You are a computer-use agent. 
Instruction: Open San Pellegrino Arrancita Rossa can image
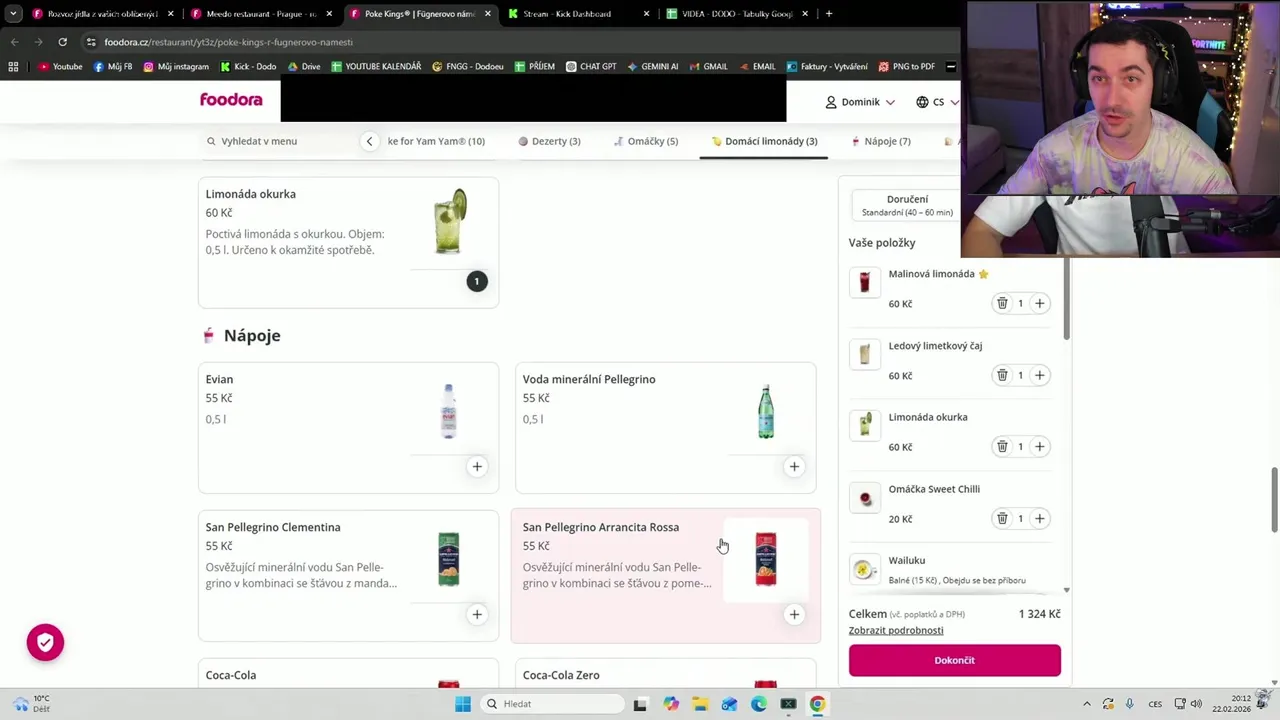coord(765,559)
